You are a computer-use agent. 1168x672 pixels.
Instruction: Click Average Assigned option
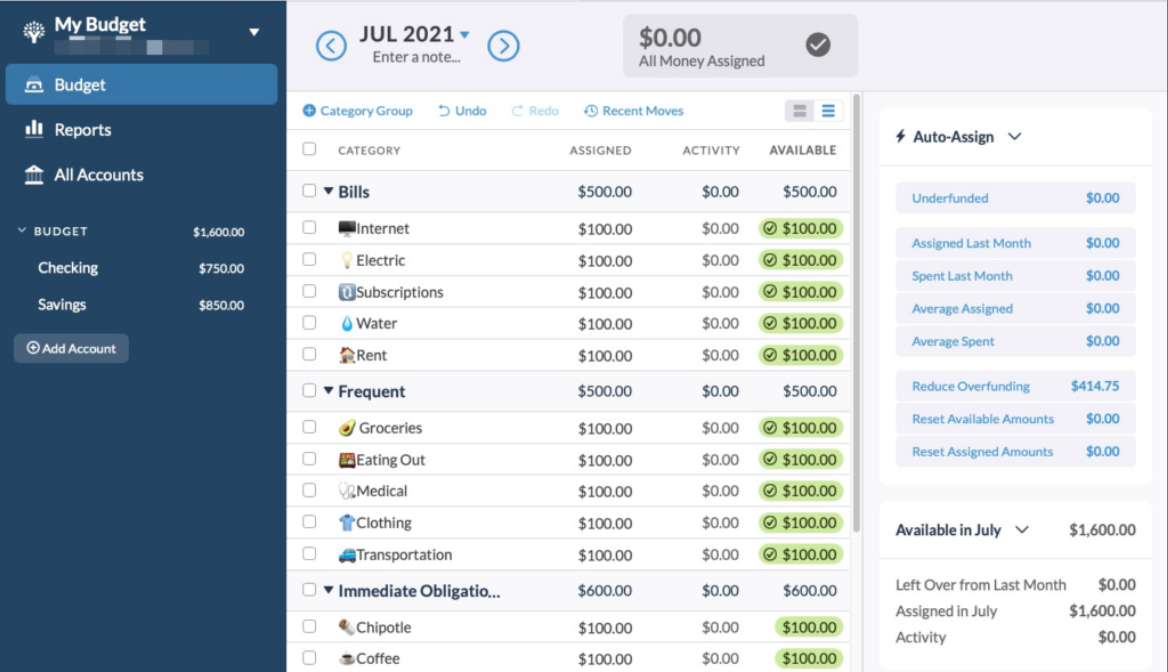pos(1015,308)
